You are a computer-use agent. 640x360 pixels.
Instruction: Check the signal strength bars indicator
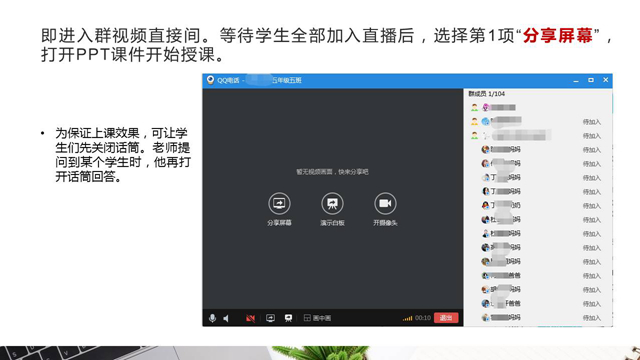click(x=407, y=318)
